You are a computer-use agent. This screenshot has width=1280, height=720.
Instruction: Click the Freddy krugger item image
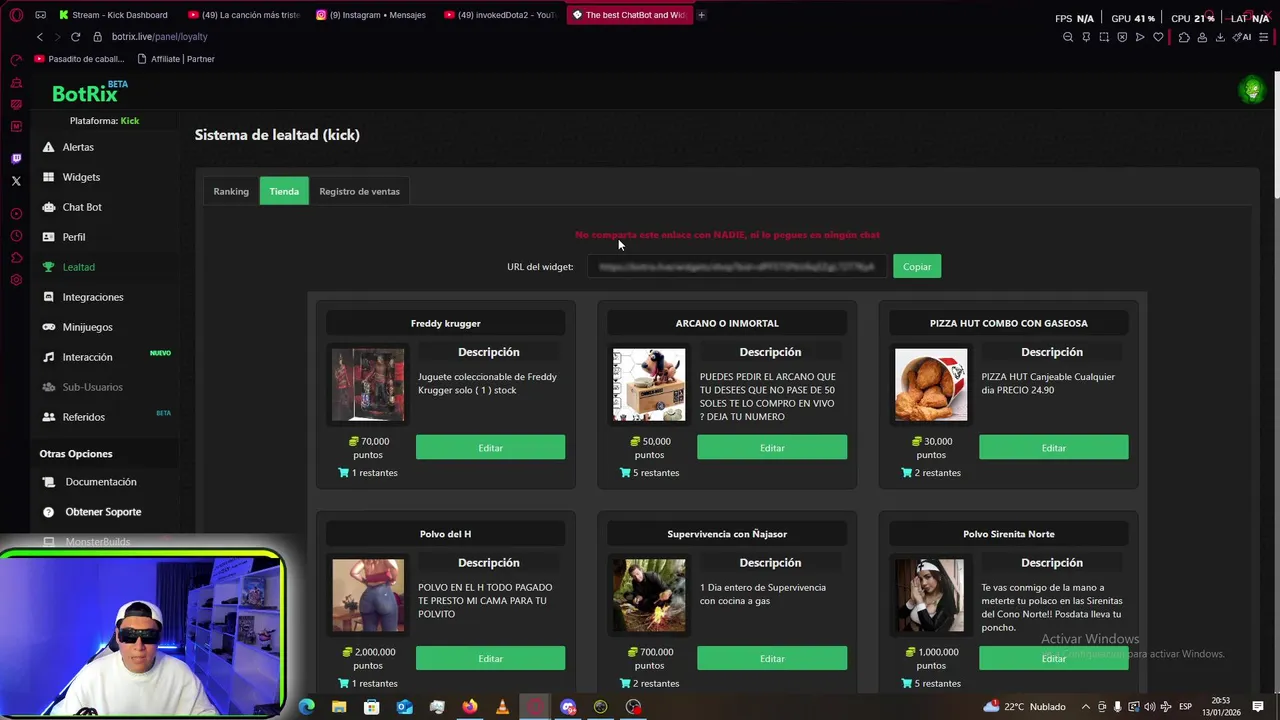[368, 385]
